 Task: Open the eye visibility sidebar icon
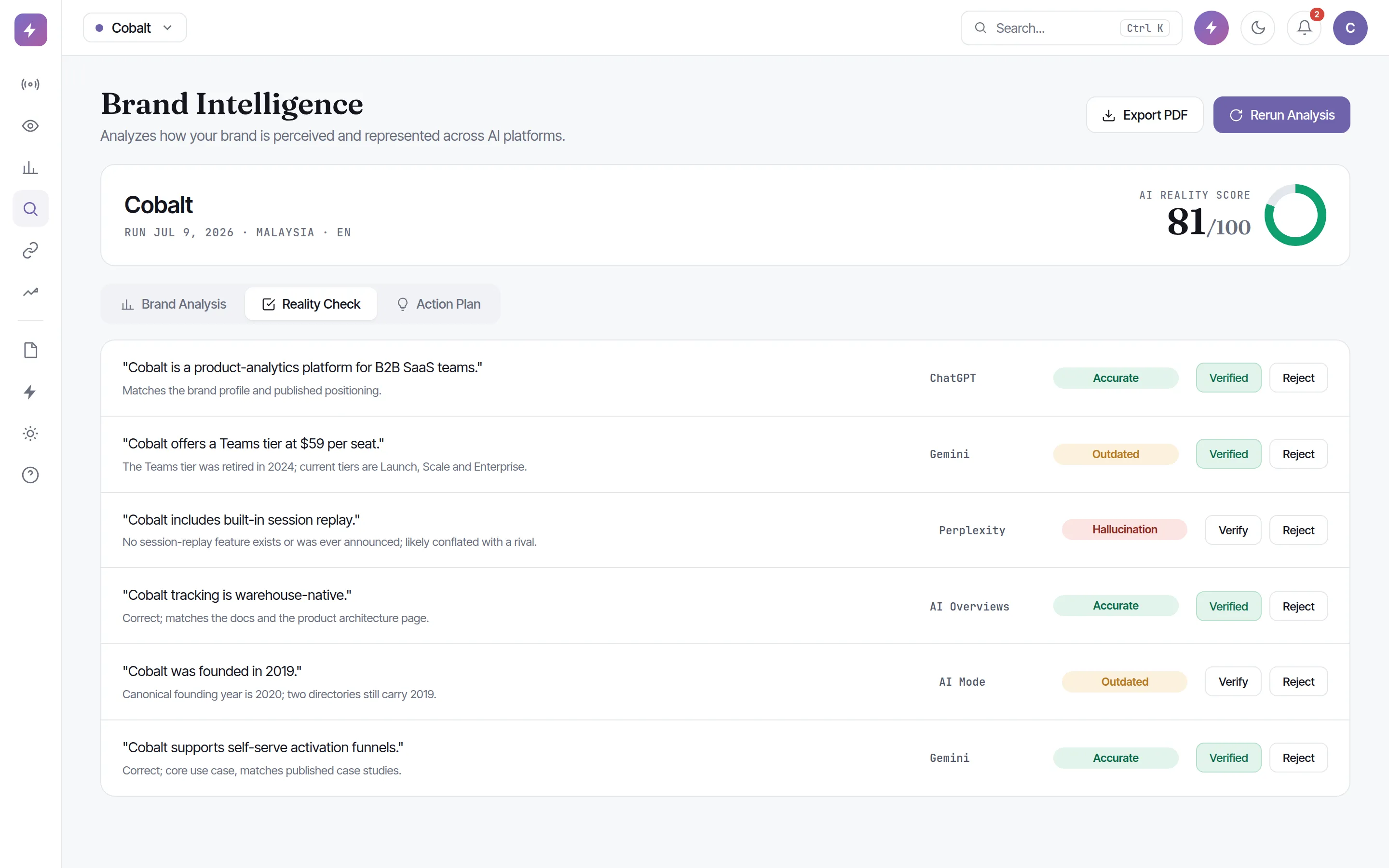[30, 126]
